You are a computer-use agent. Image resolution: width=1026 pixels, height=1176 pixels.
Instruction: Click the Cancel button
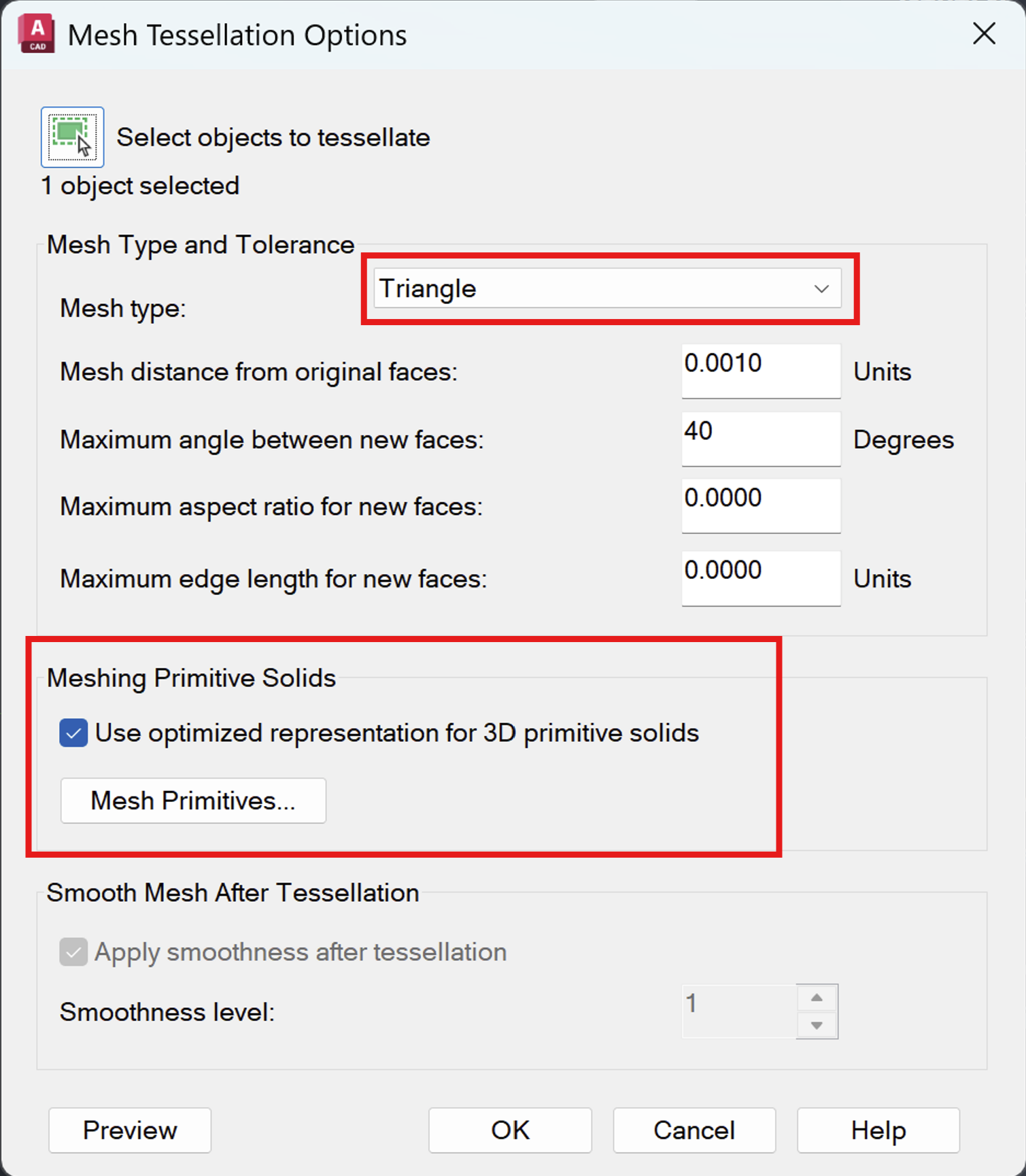pyautogui.click(x=694, y=1130)
